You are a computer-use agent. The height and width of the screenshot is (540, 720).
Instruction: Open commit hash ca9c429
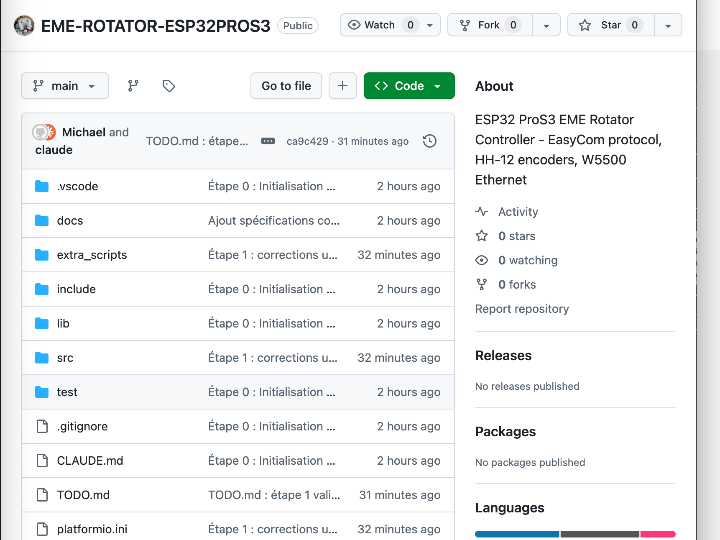(x=306, y=142)
